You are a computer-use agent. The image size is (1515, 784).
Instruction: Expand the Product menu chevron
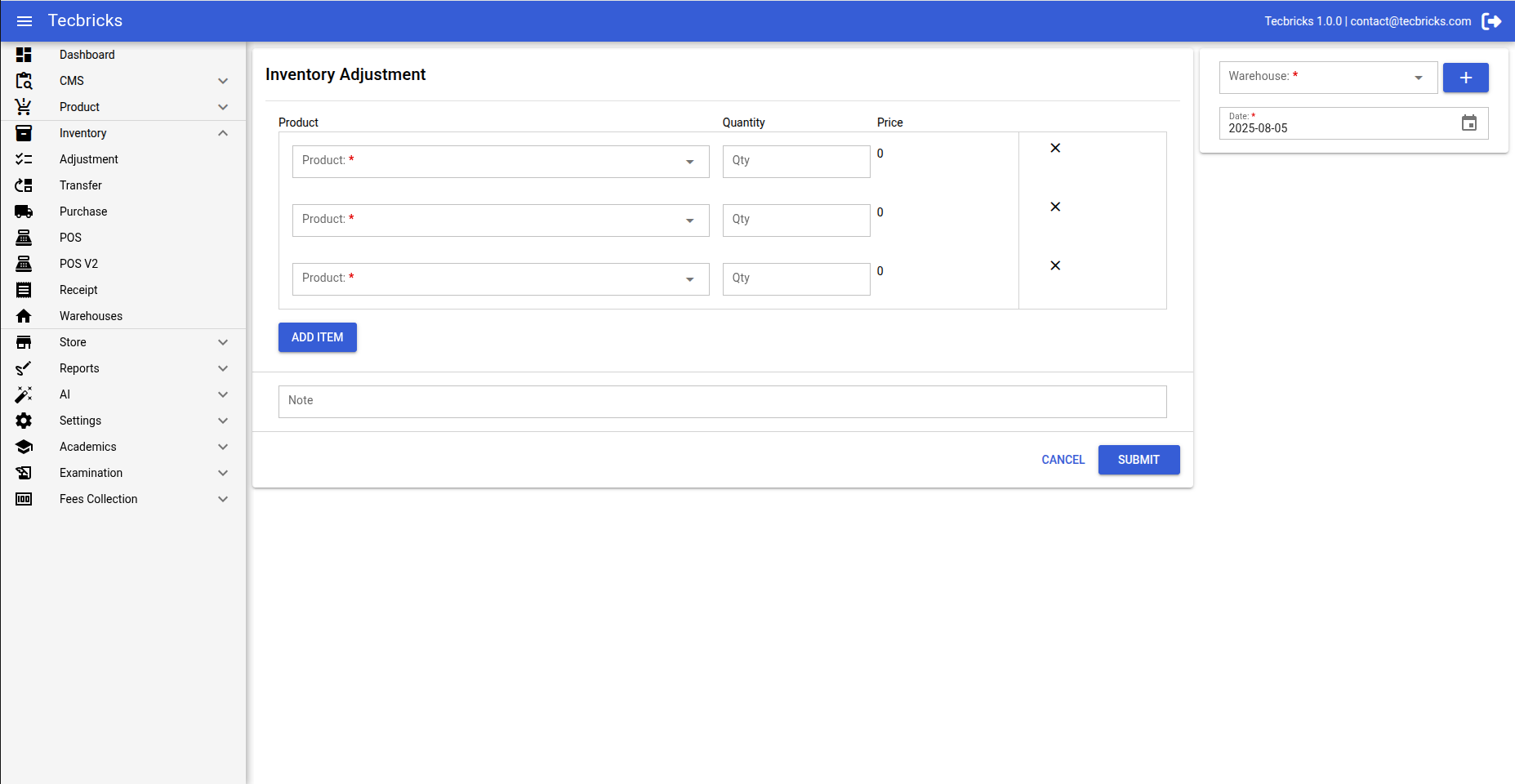[x=223, y=107]
